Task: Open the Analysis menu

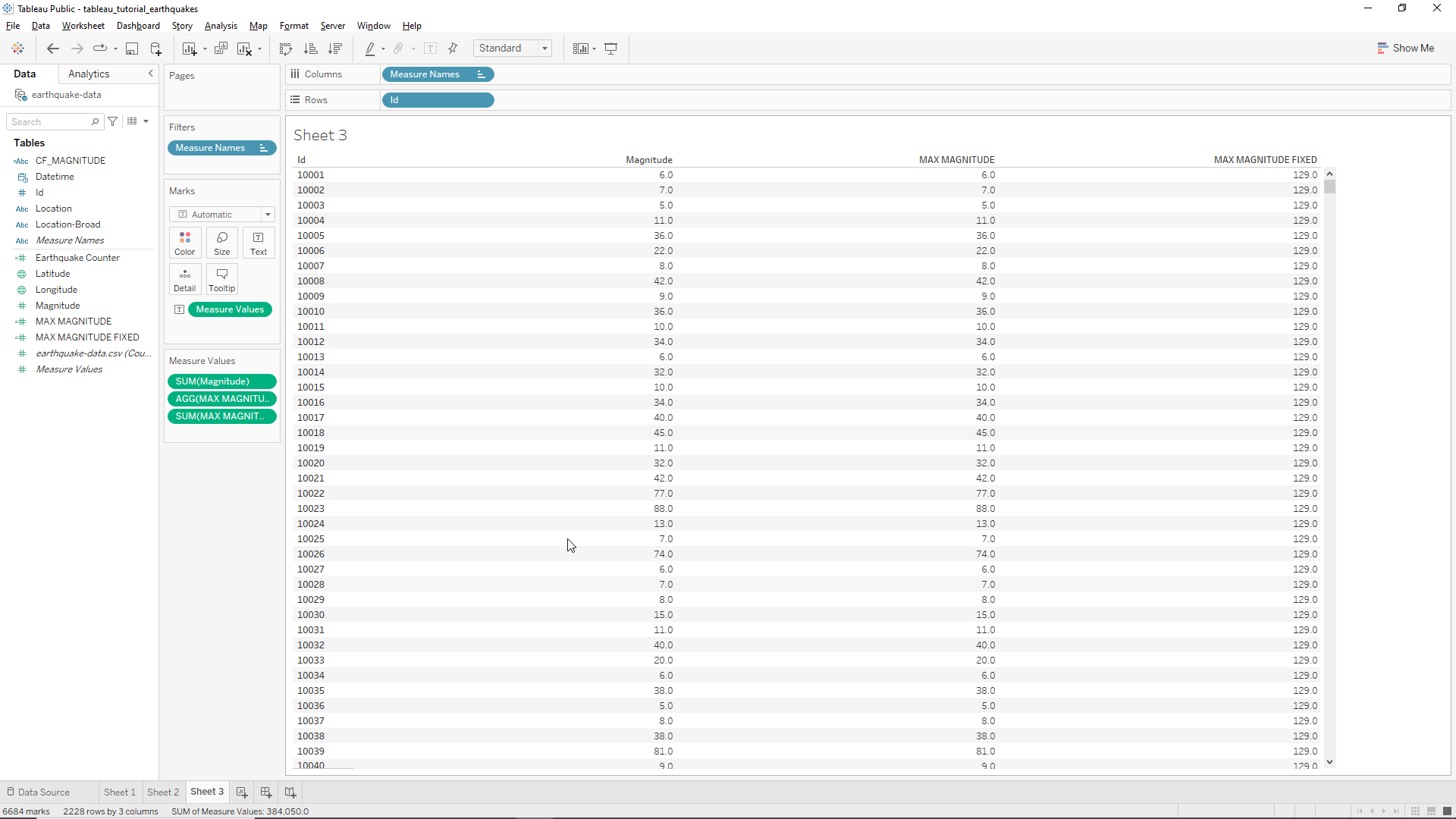Action: coord(221,26)
